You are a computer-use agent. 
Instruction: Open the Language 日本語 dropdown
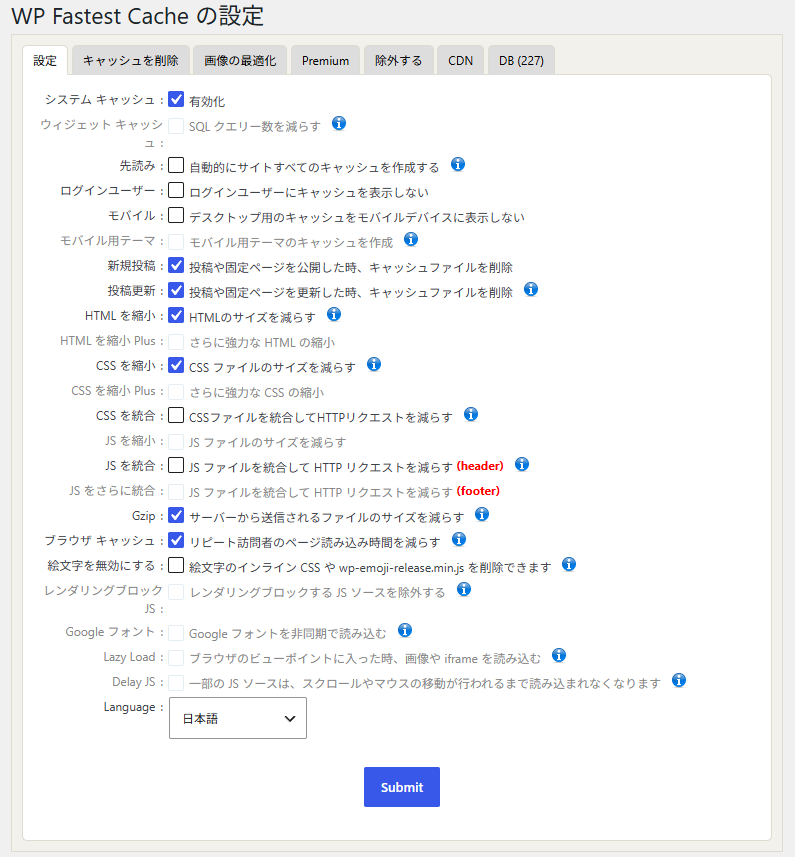click(238, 718)
